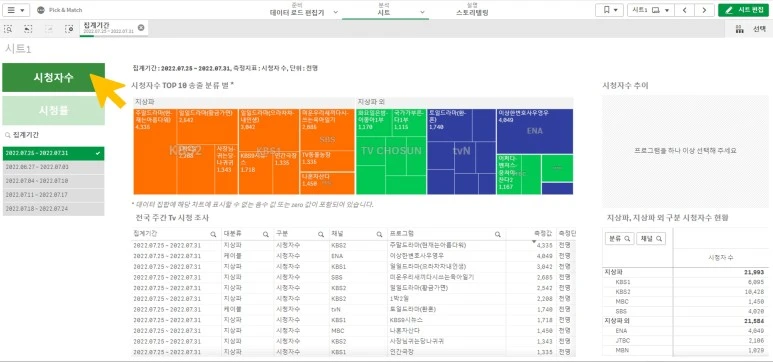This screenshot has height=362, width=773.
Task: Click the green TV CHOSUN treemap block
Action: pyautogui.click(x=391, y=150)
